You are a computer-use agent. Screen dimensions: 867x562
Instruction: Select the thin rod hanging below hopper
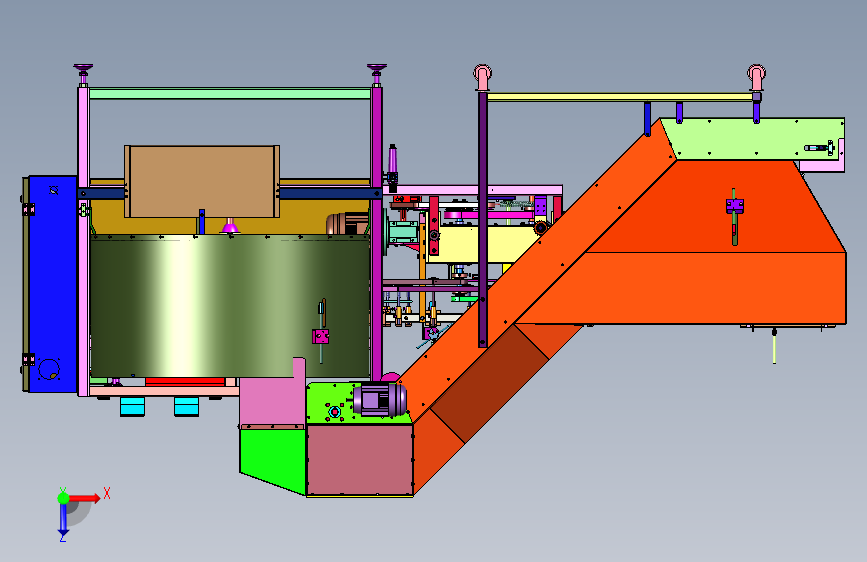[x=774, y=346]
